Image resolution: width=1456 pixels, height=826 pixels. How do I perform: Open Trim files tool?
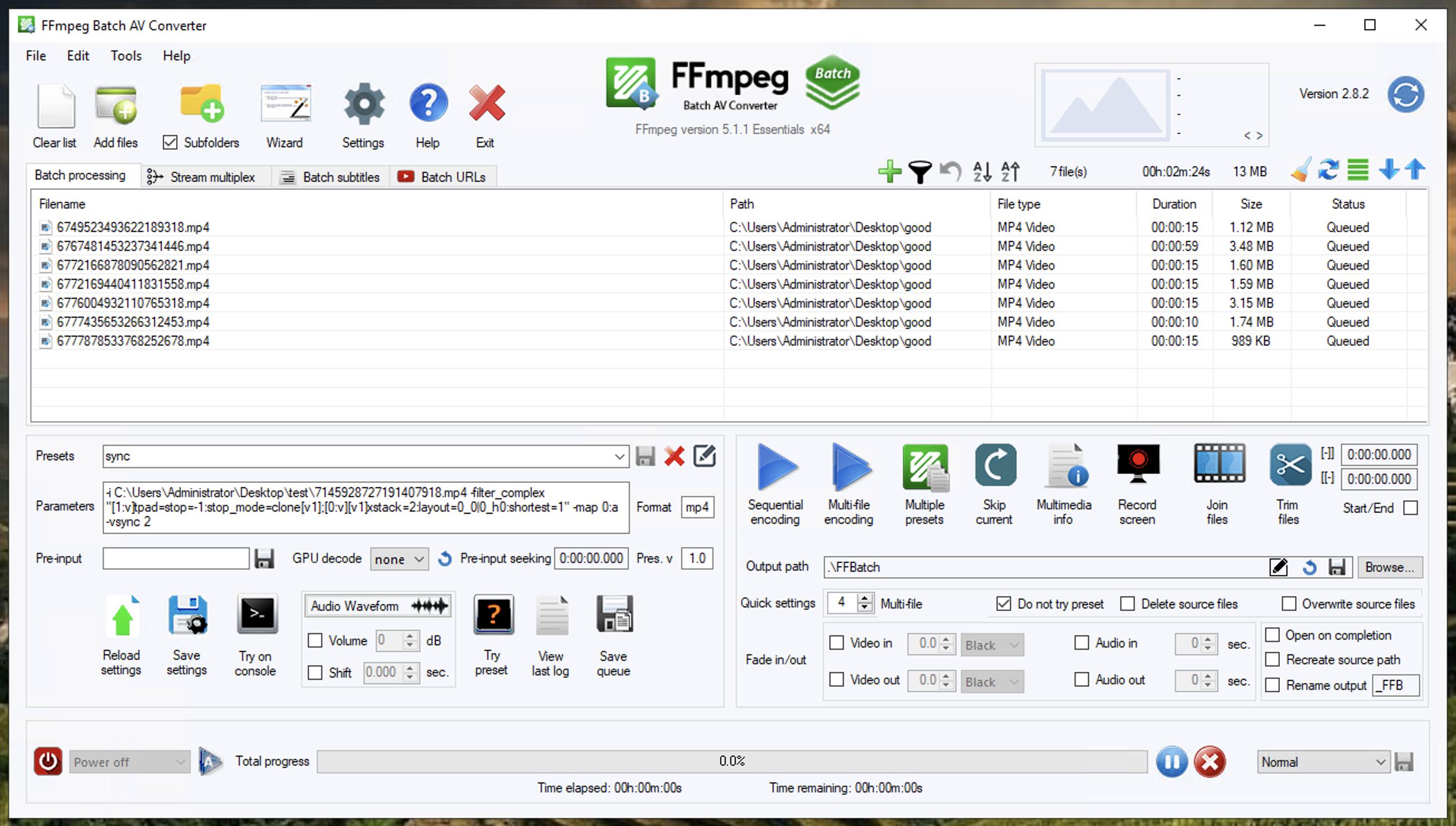point(1290,465)
